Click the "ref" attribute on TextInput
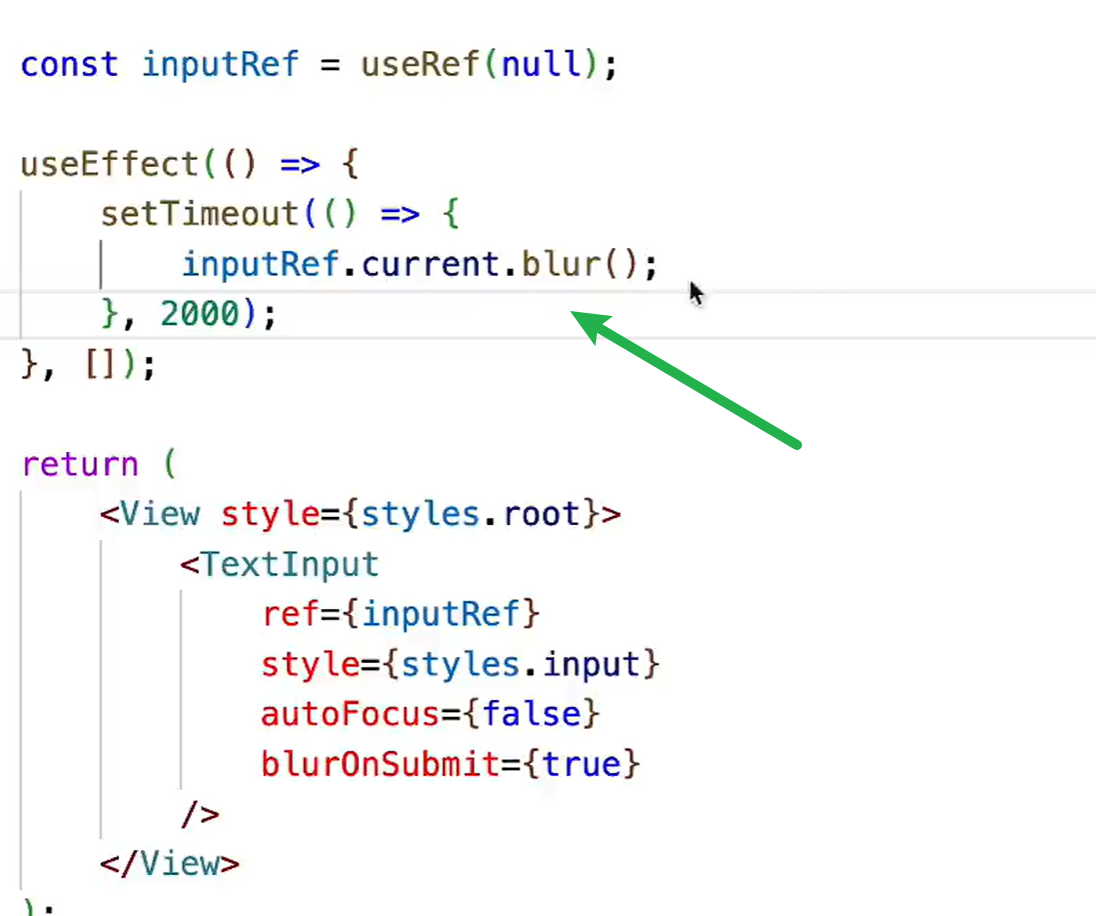This screenshot has height=916, width=1096. (x=290, y=614)
